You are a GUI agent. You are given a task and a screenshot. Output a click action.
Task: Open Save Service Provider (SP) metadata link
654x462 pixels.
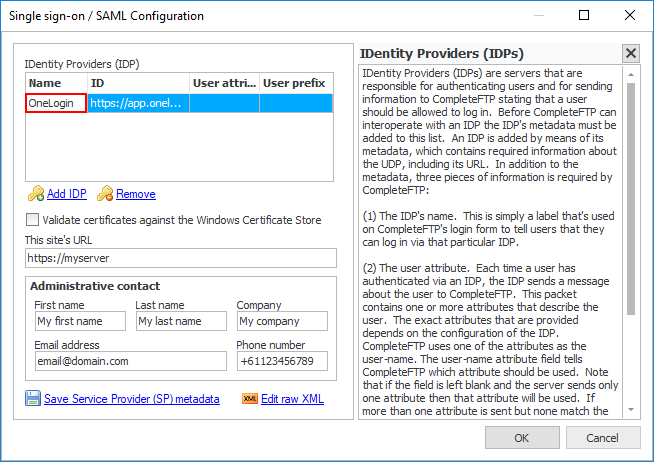(x=131, y=399)
